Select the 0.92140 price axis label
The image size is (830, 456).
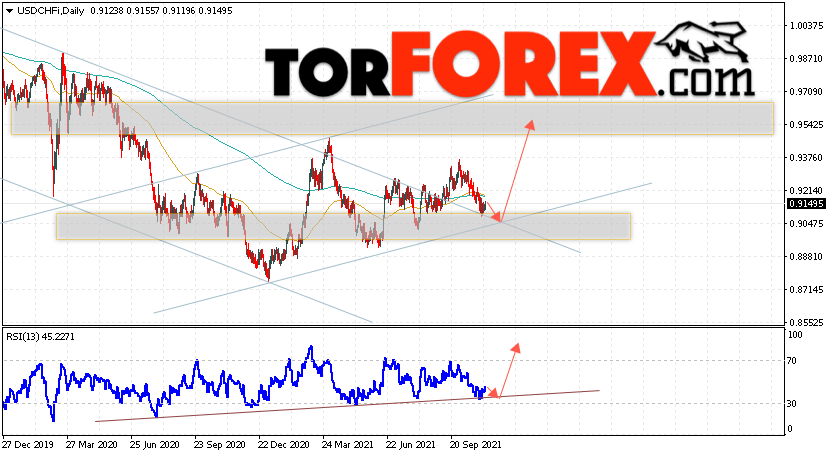click(x=806, y=191)
